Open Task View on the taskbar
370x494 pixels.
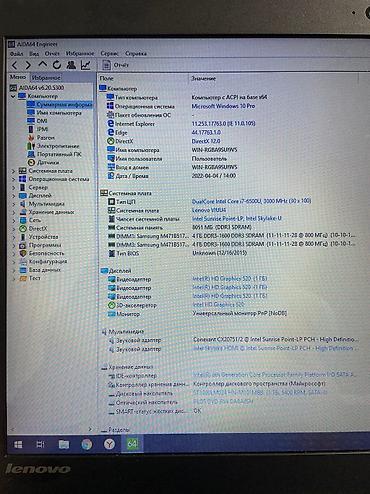tap(40, 444)
